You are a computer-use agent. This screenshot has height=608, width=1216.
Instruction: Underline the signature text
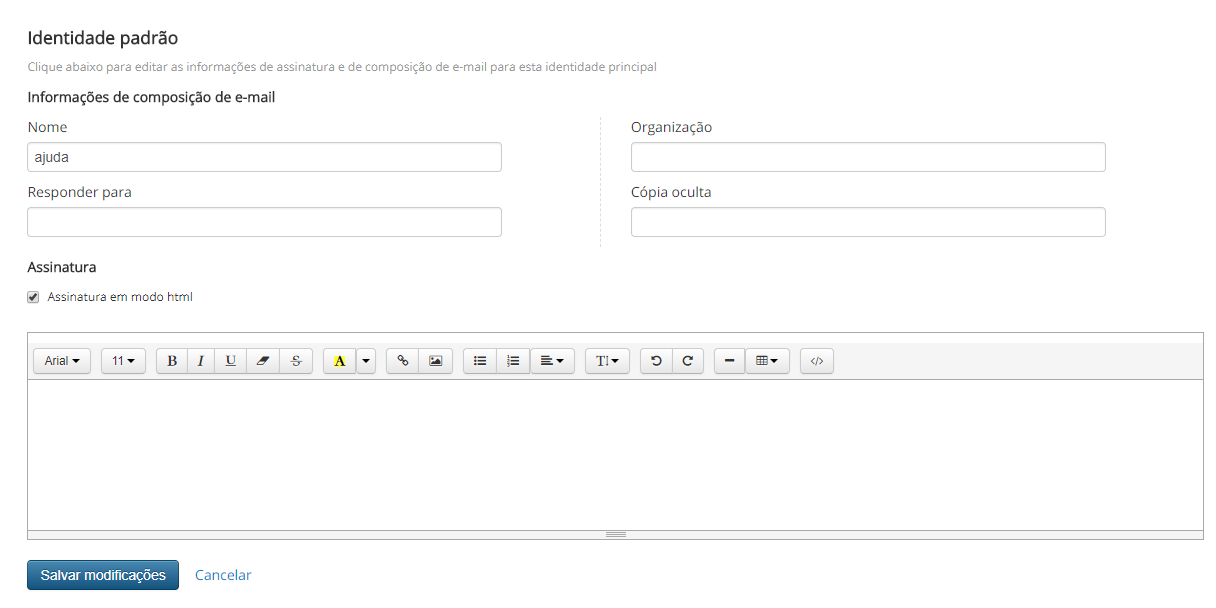click(x=230, y=361)
